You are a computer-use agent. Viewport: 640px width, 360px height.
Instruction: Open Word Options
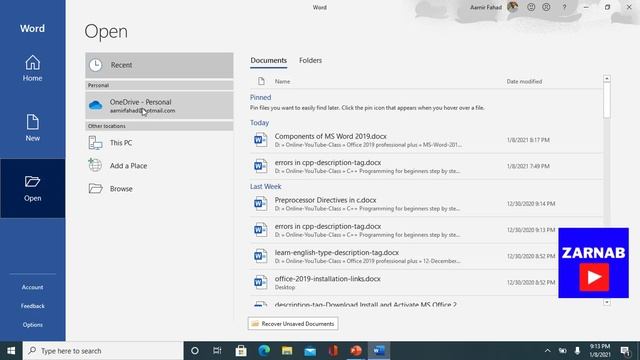click(32, 325)
